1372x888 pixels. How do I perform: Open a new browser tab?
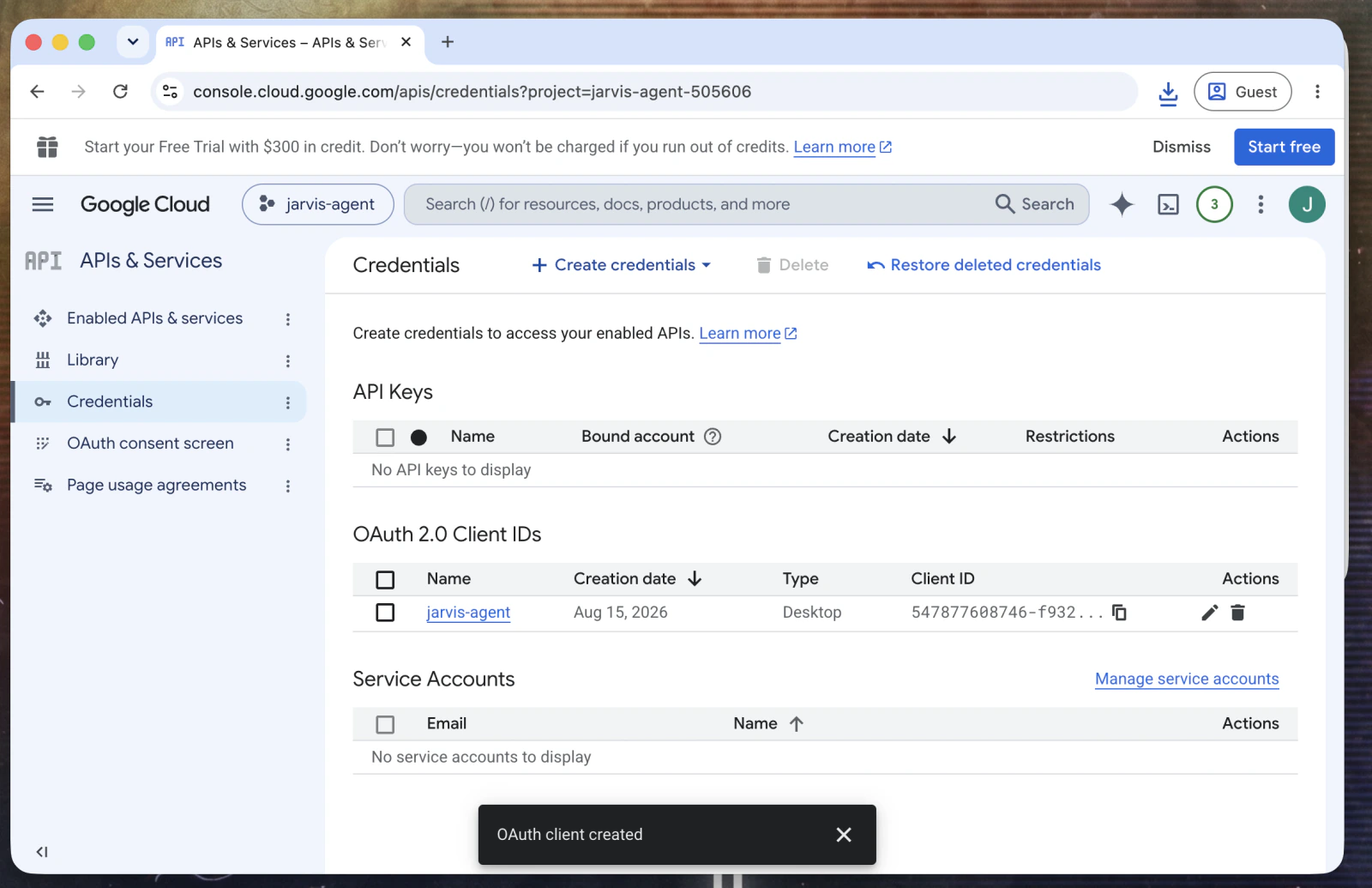448,42
